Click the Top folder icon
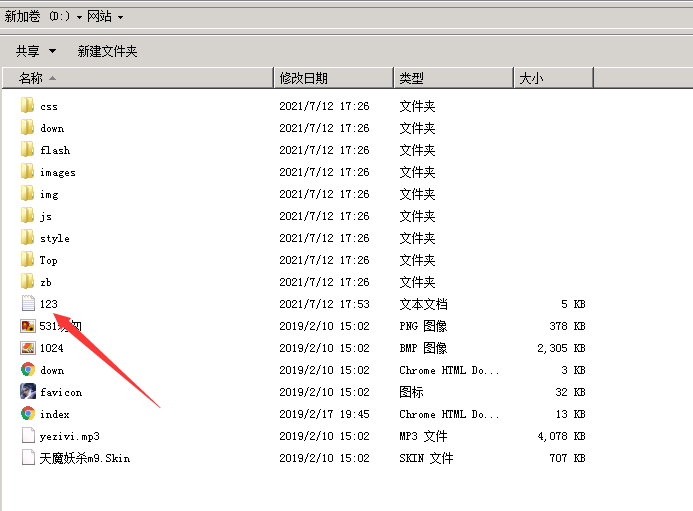 27,259
